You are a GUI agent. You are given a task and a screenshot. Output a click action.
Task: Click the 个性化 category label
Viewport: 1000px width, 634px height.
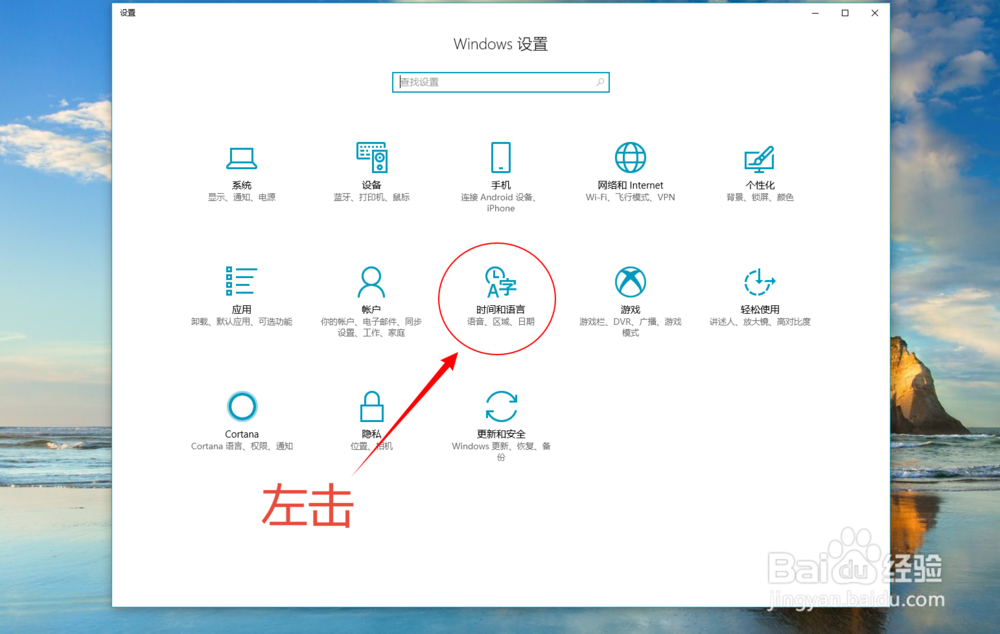pyautogui.click(x=760, y=185)
